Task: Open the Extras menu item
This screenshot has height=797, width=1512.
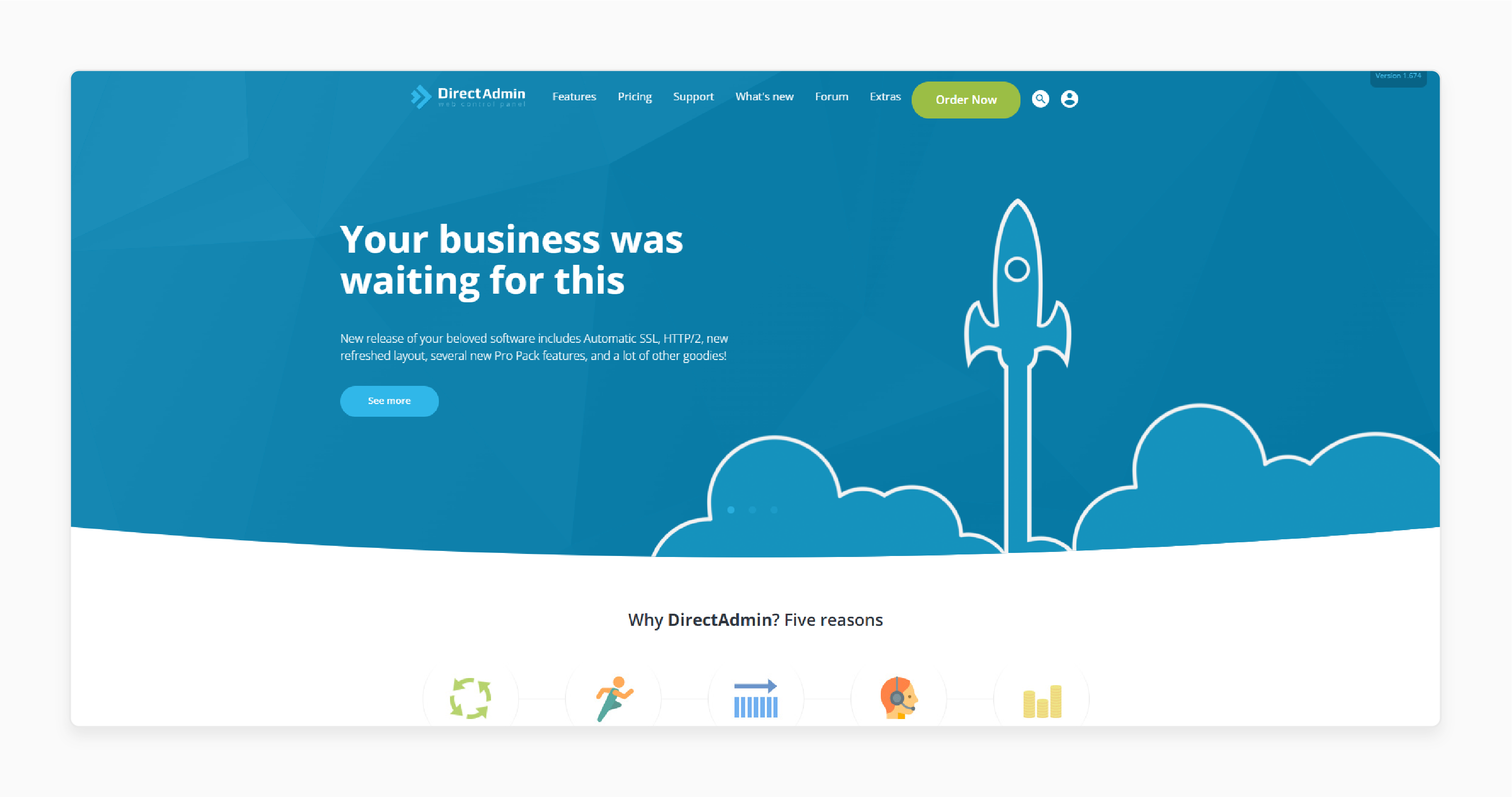Action: point(884,96)
